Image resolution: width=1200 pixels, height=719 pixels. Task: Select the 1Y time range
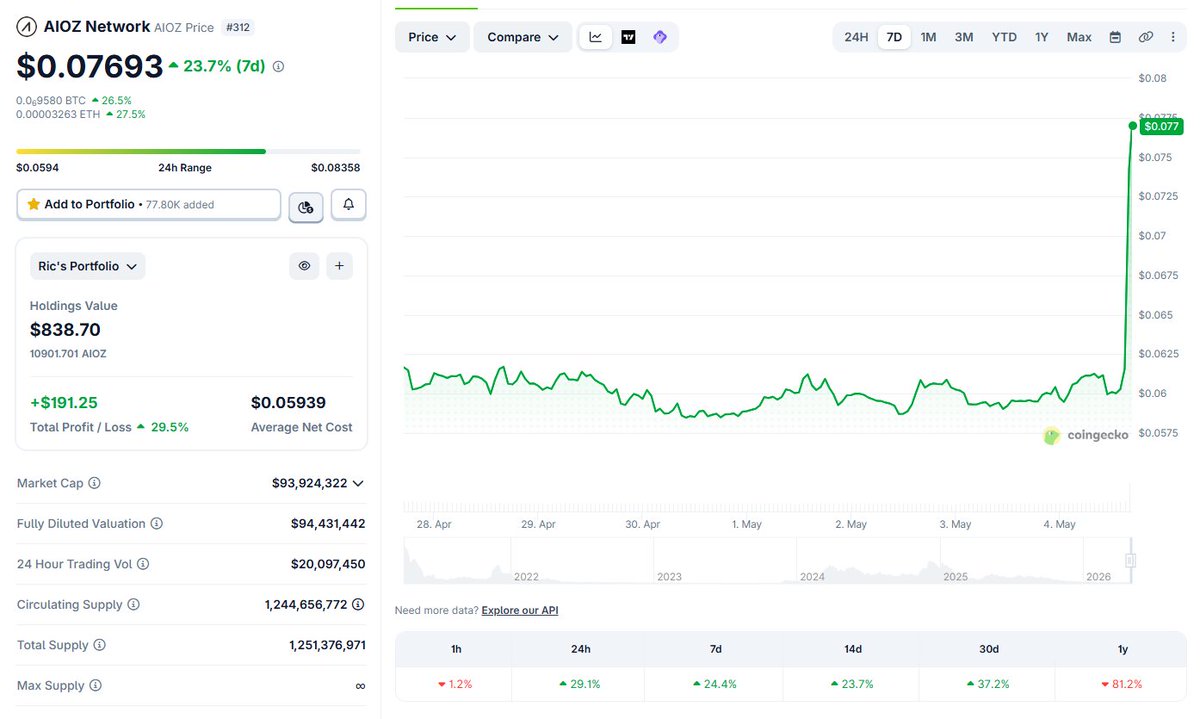tap(1042, 37)
